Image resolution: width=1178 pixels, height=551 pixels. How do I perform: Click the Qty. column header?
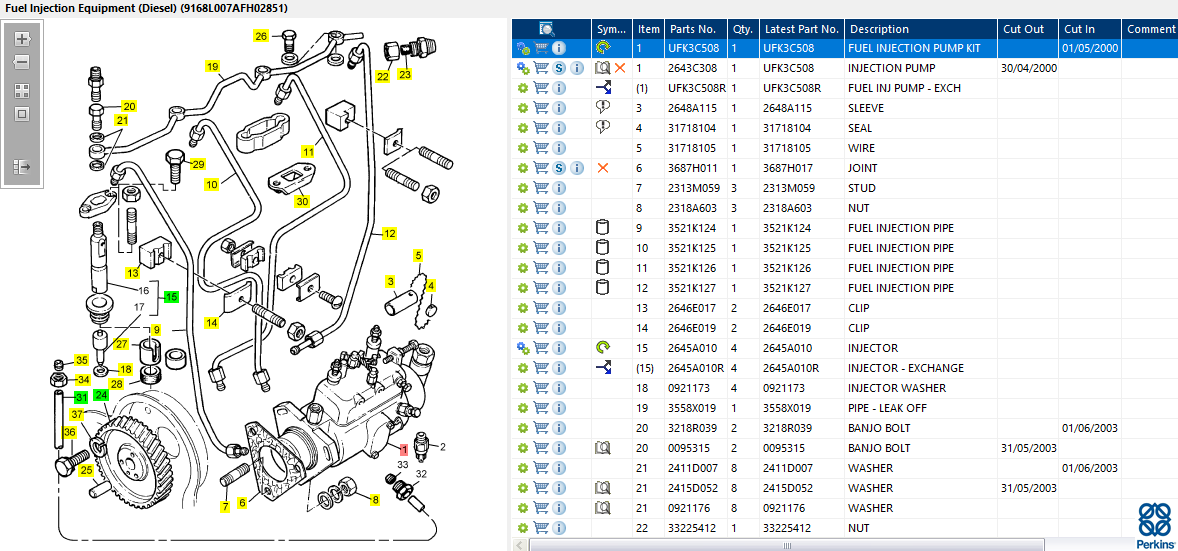(x=743, y=29)
